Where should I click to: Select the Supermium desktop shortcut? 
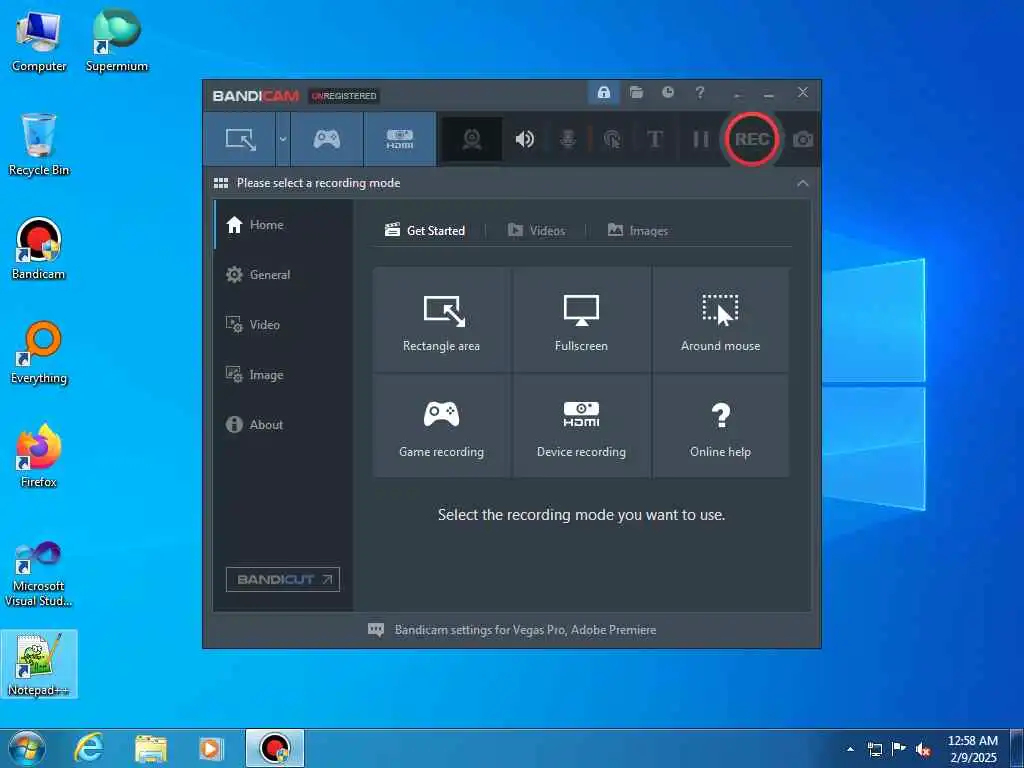117,42
